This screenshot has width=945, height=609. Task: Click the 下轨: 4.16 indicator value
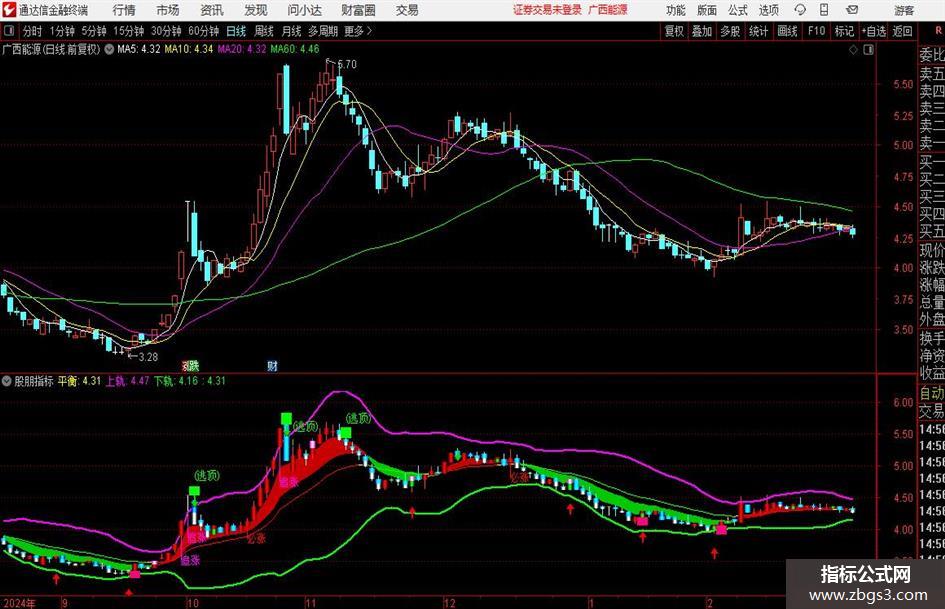[175, 381]
